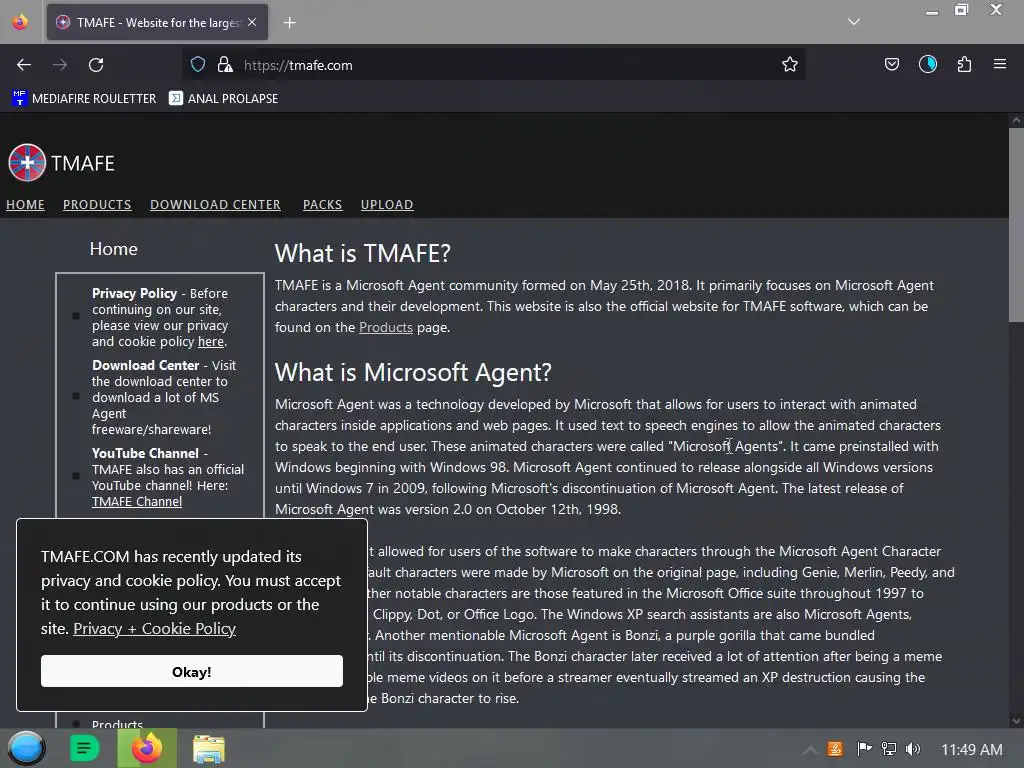Open the second bookmark in bookmarks toolbar
The width and height of the screenshot is (1024, 768).
223,99
